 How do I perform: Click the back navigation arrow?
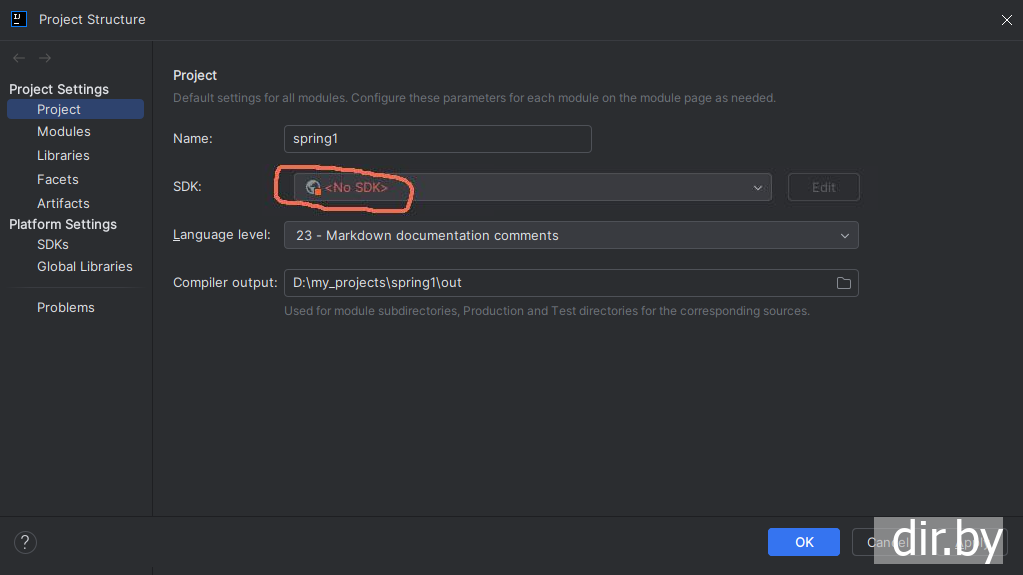click(19, 59)
